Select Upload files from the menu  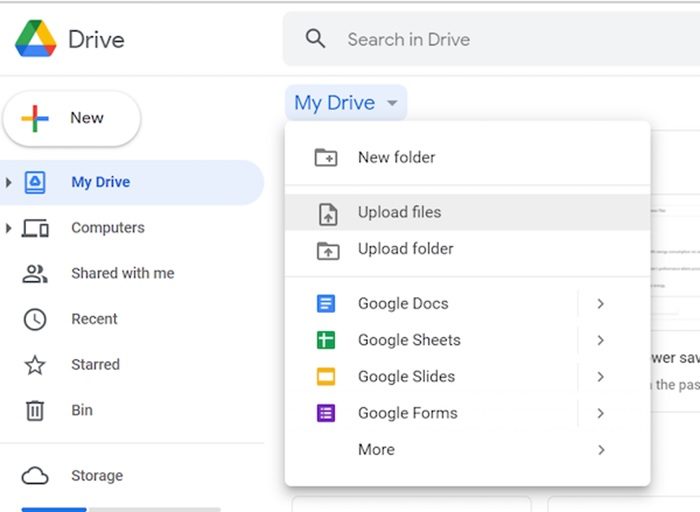point(399,212)
